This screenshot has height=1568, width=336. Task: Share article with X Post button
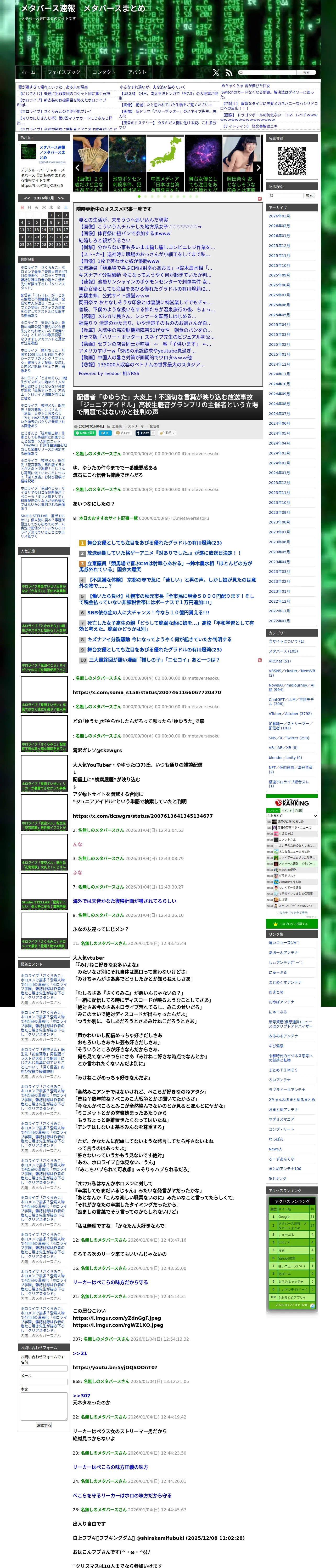coord(144,433)
